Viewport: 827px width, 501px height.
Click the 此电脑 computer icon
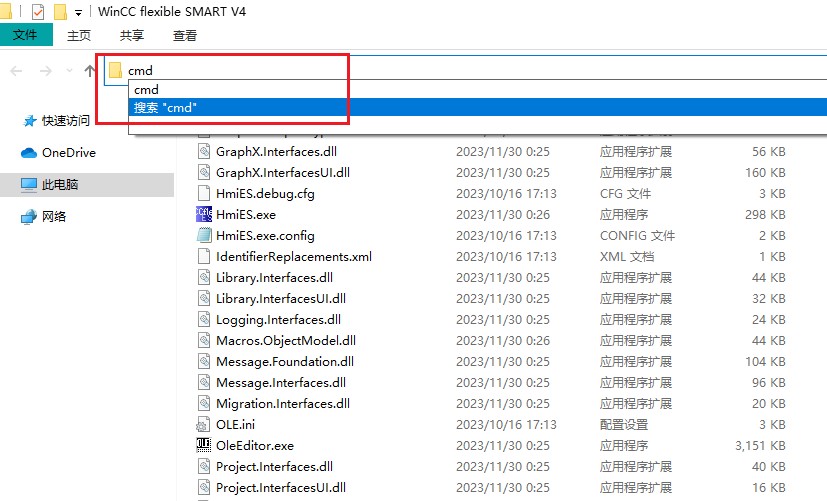[x=28, y=185]
